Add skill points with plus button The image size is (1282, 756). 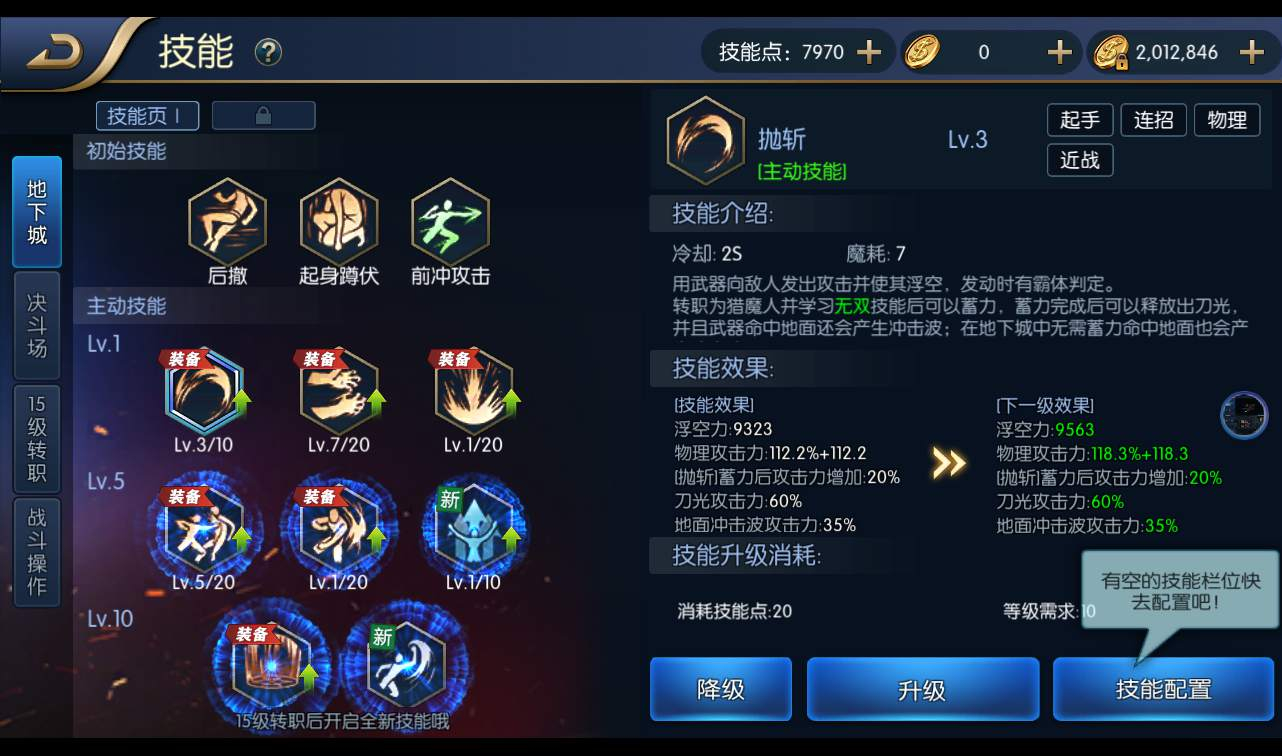(x=869, y=52)
